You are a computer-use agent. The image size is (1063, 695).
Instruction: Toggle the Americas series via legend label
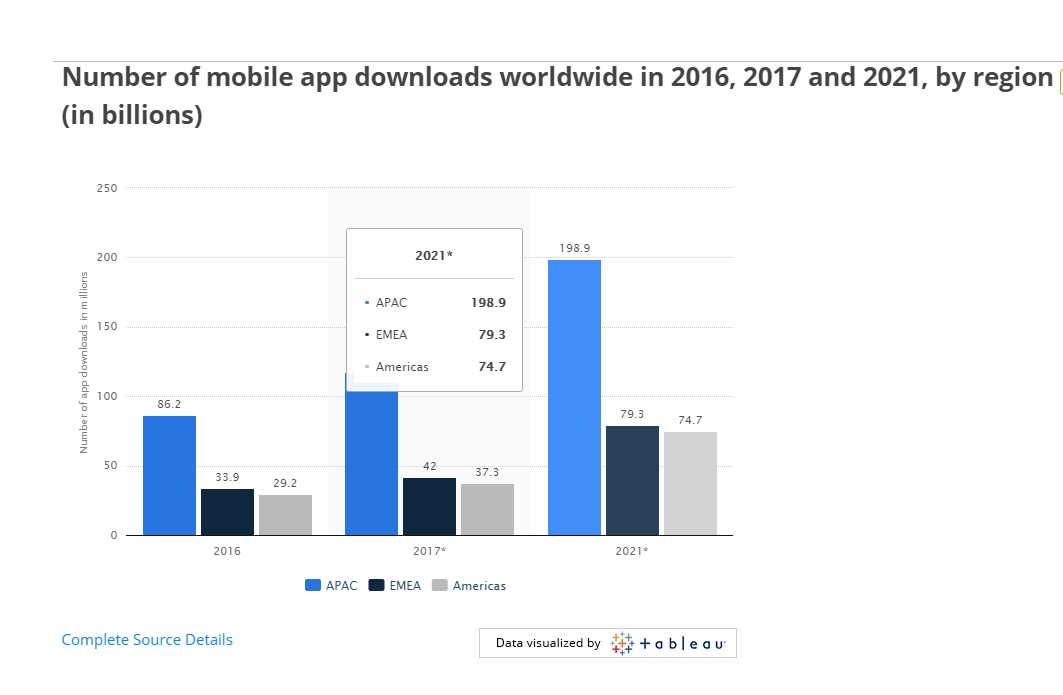click(479, 585)
